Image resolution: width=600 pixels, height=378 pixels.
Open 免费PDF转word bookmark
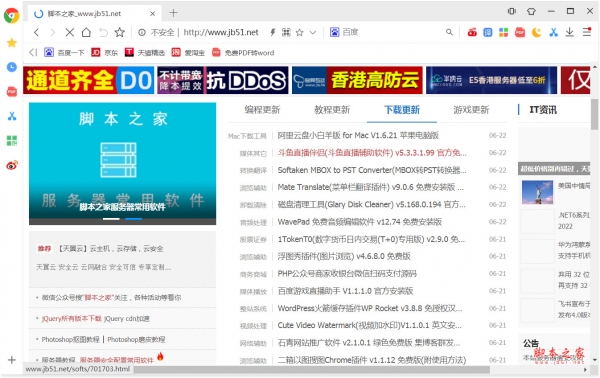pyautogui.click(x=243, y=52)
